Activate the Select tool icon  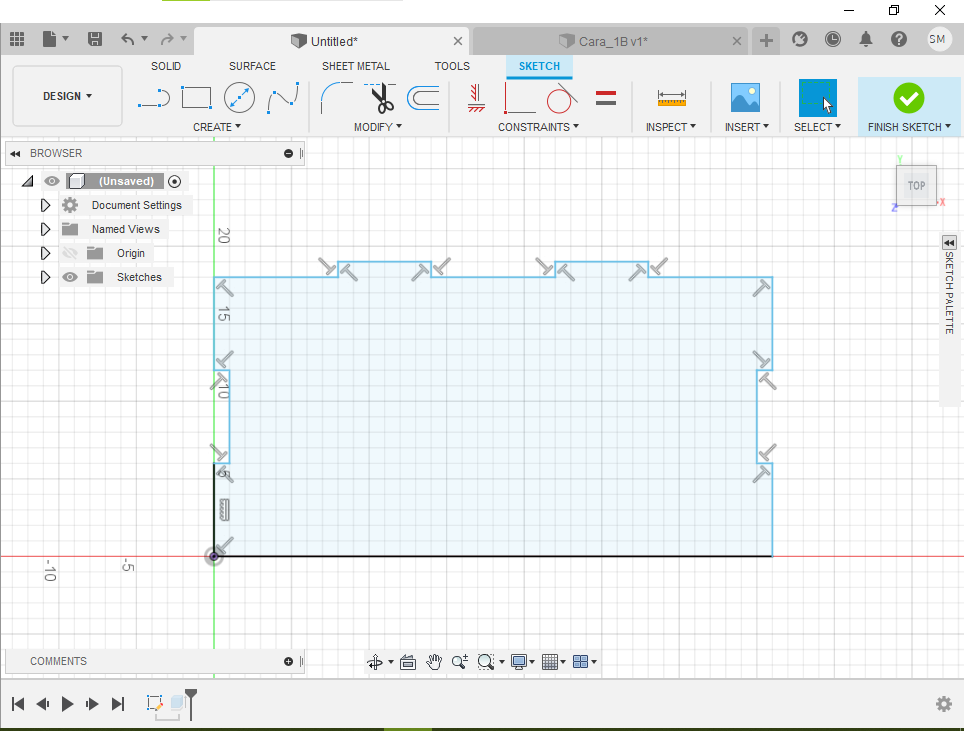point(818,98)
